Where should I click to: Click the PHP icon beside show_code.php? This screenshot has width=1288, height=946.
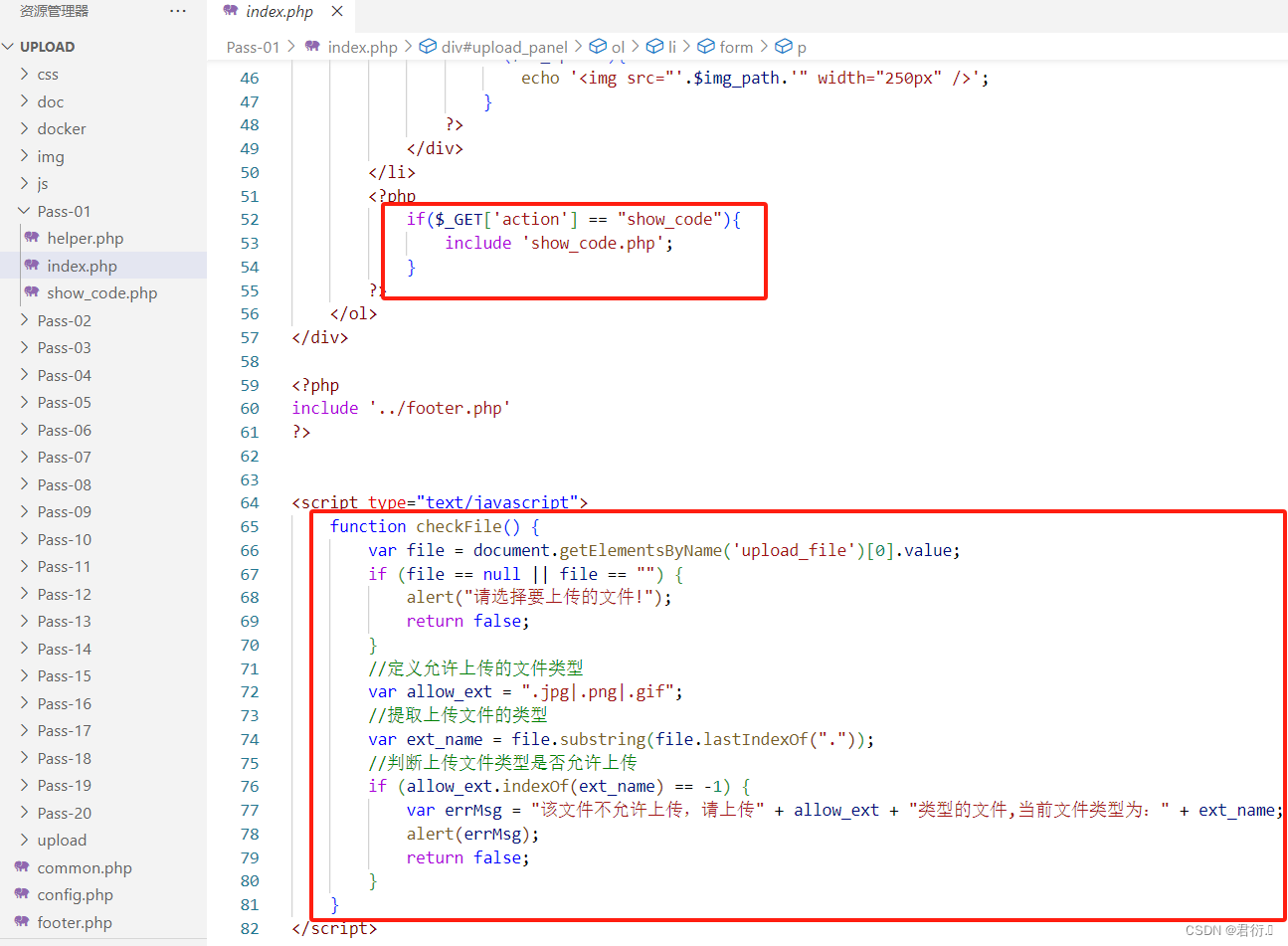tap(32, 292)
